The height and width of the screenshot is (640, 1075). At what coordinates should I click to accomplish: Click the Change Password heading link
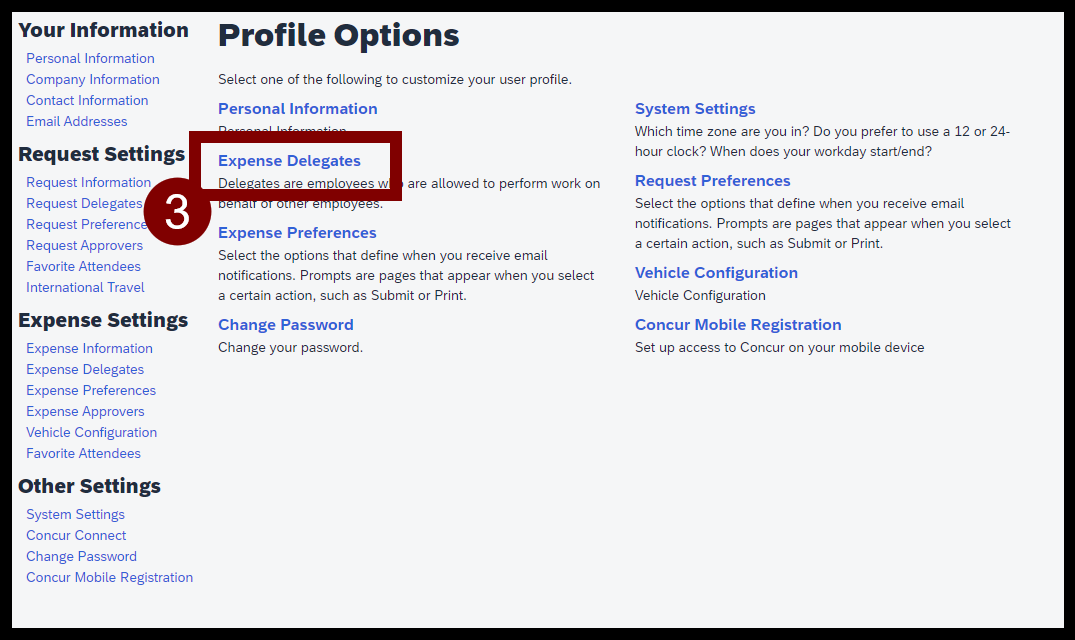tap(285, 324)
